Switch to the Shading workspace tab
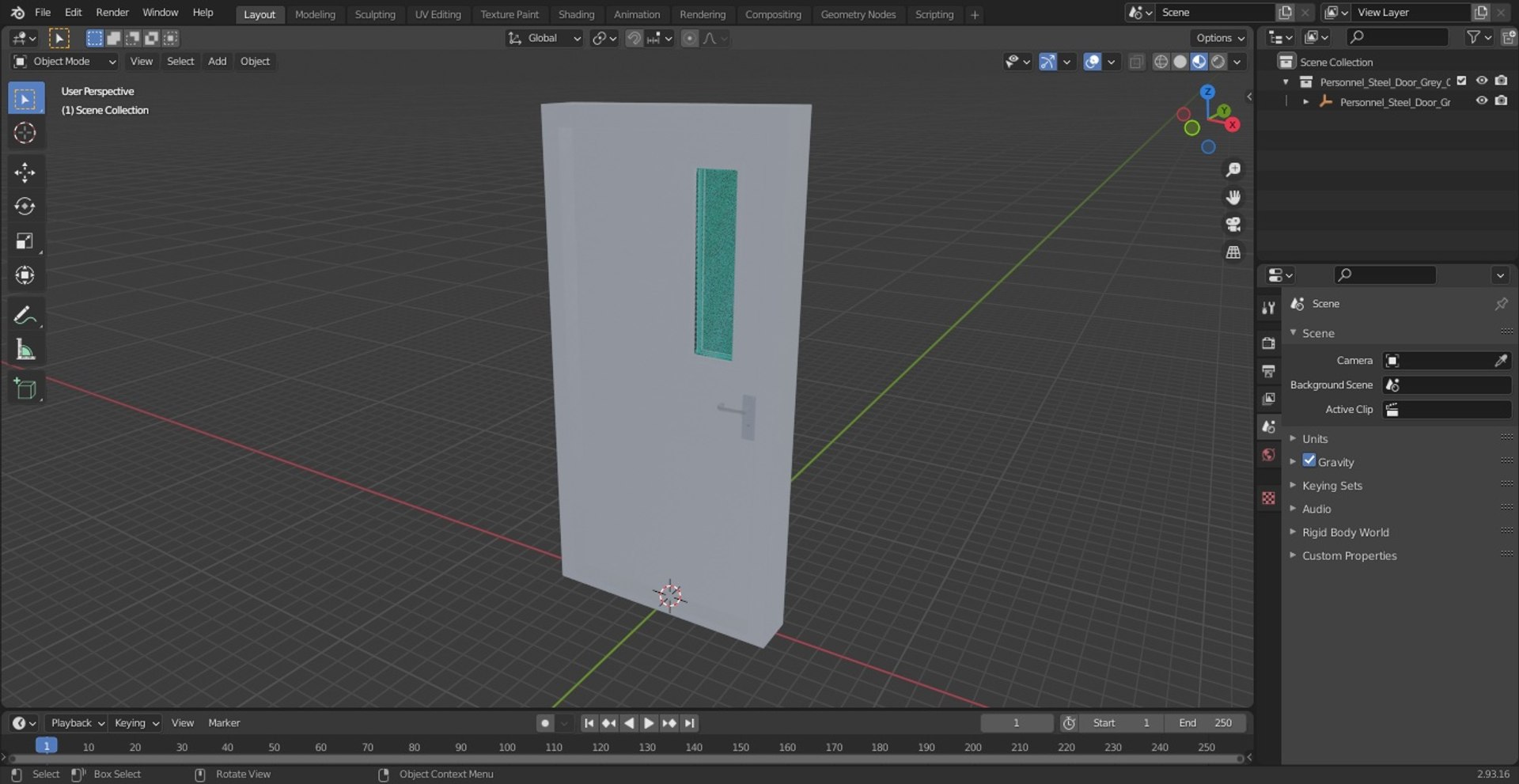Viewport: 1519px width, 784px height. coord(576,14)
